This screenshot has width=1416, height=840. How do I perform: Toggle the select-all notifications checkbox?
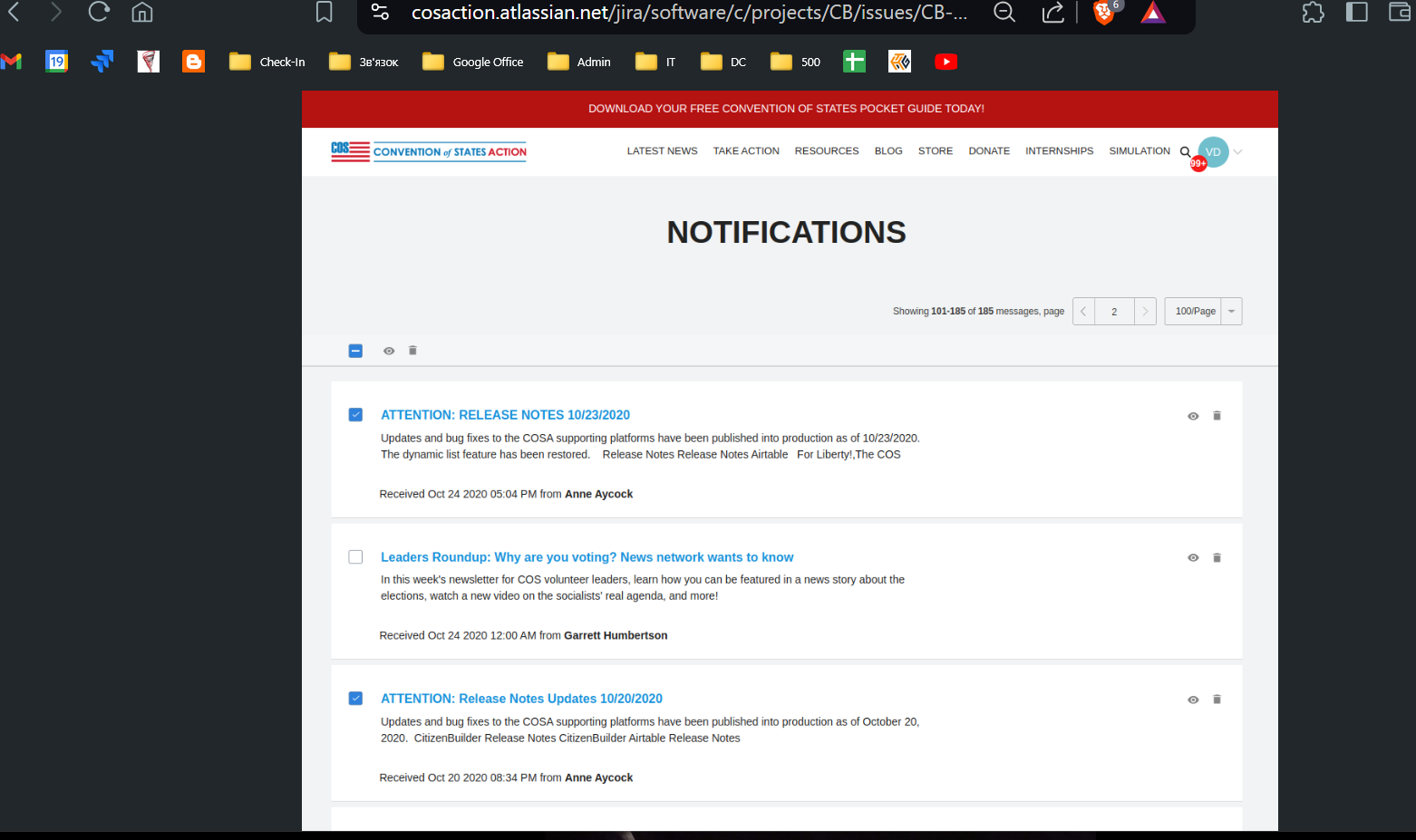pyautogui.click(x=355, y=351)
